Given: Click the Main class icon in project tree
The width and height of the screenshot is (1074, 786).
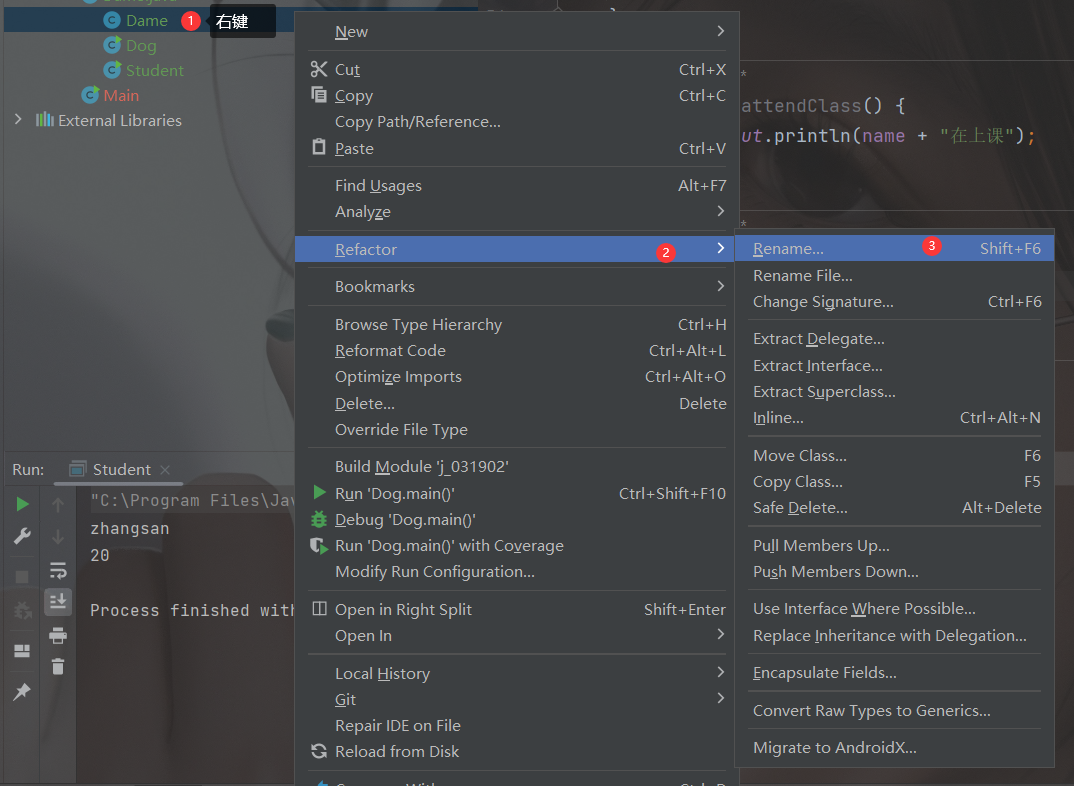Looking at the screenshot, I should [90, 94].
